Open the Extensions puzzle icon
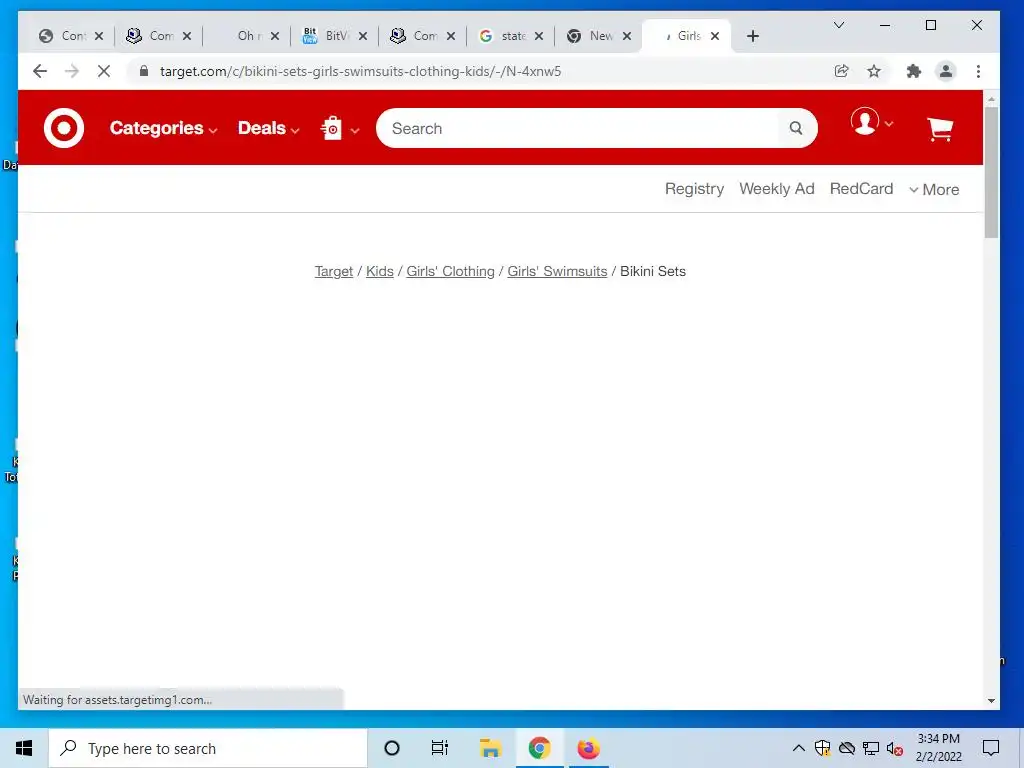 914,71
